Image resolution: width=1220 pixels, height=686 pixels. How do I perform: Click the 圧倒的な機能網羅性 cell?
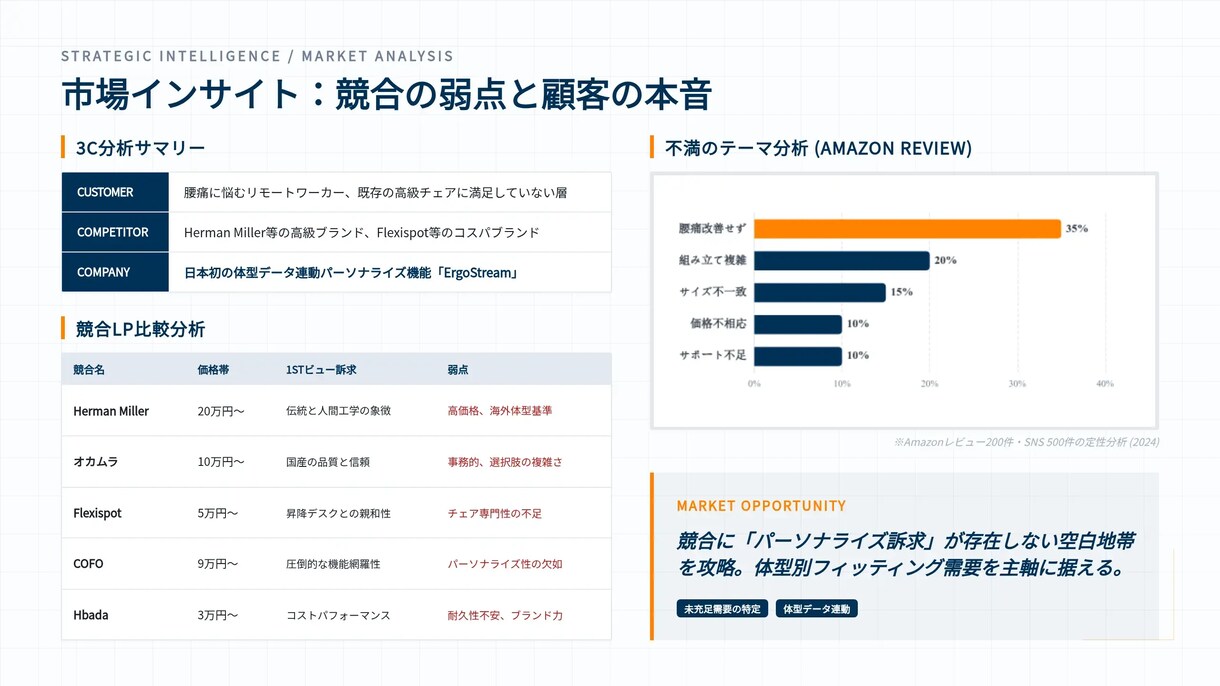[333, 564]
